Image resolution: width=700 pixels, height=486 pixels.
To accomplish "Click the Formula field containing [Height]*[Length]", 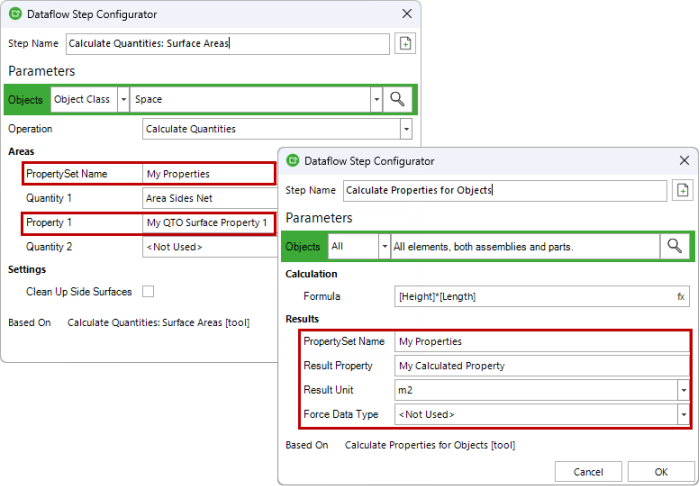I will tap(542, 296).
